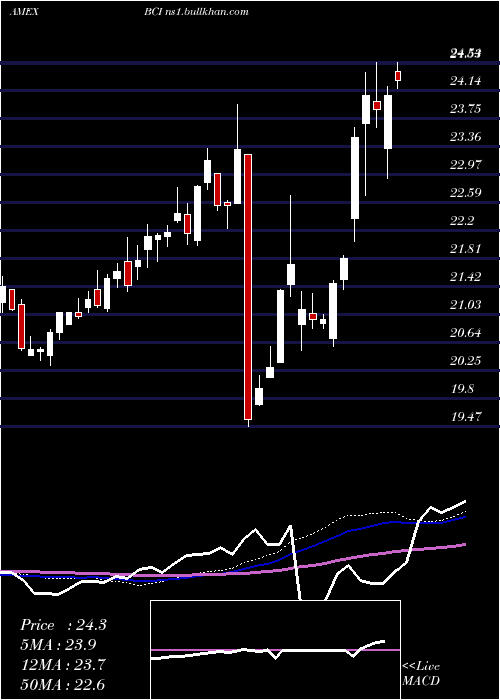
Task: Click the 50MA : 22.6 readout
Action: [x=63, y=684]
